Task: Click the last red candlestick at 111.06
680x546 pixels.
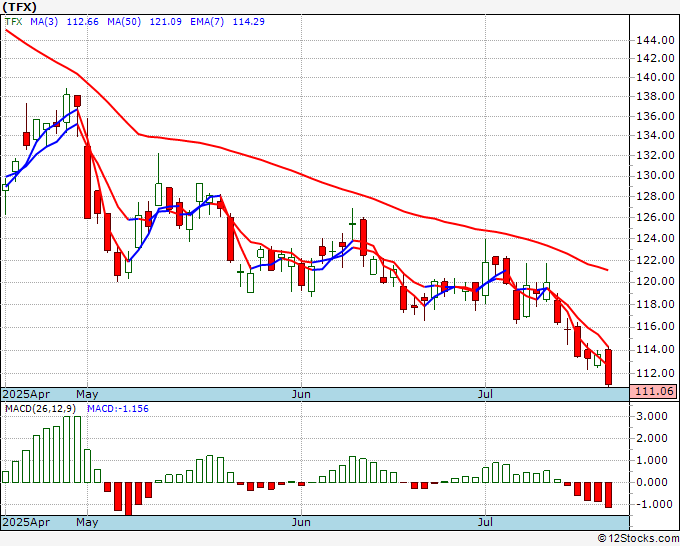Action: tap(608, 367)
